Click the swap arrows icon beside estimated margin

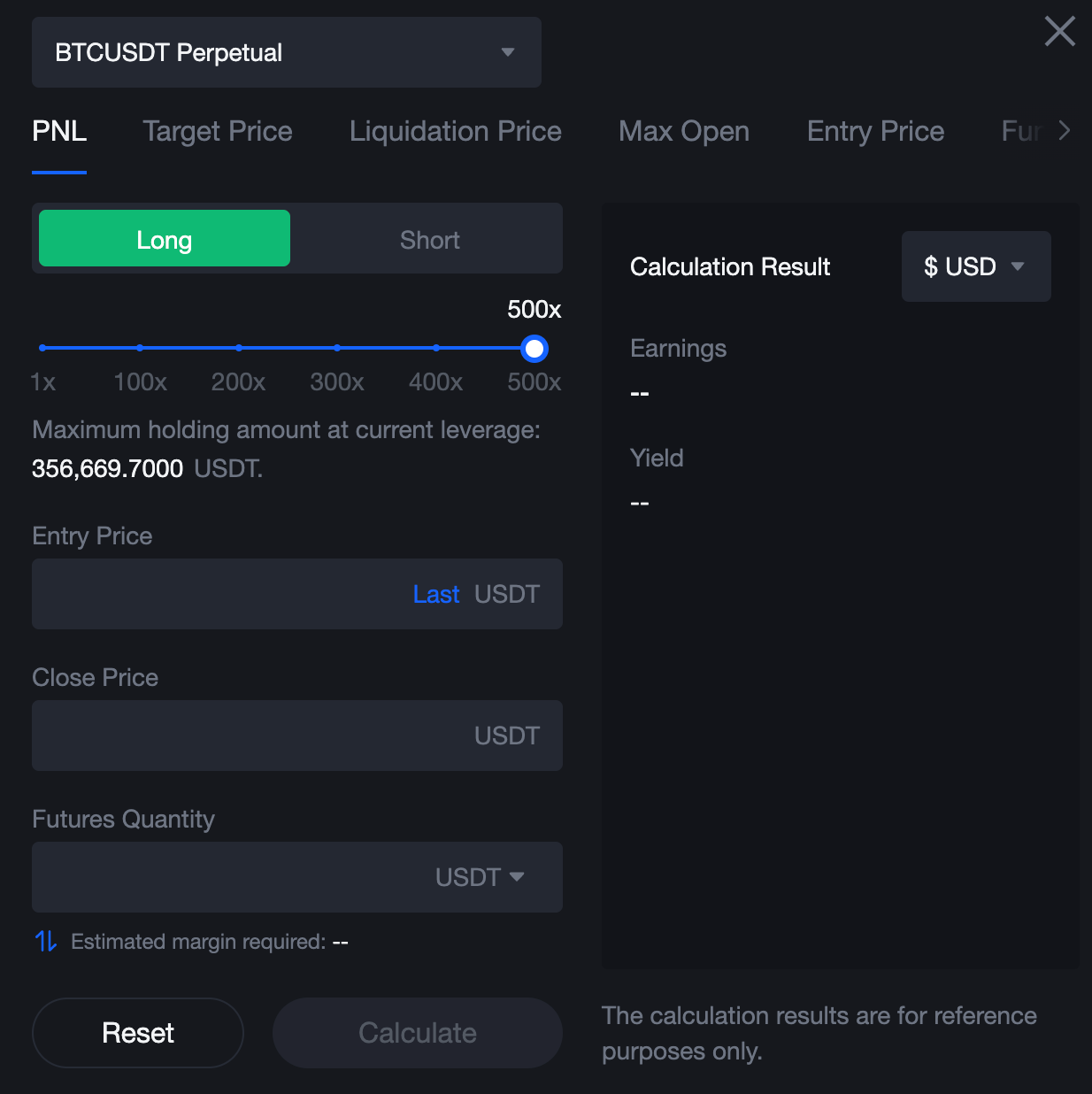[46, 941]
